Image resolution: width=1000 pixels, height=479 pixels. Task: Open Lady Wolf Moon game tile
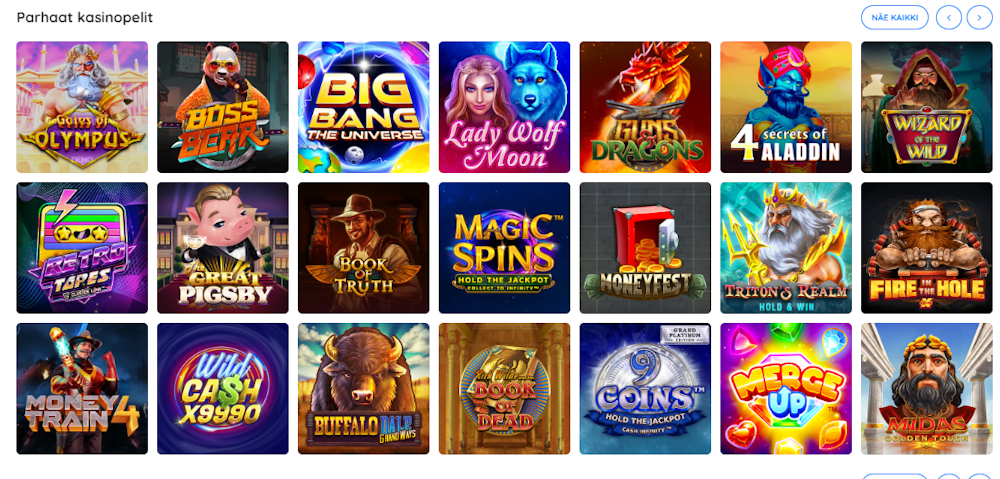pos(504,107)
